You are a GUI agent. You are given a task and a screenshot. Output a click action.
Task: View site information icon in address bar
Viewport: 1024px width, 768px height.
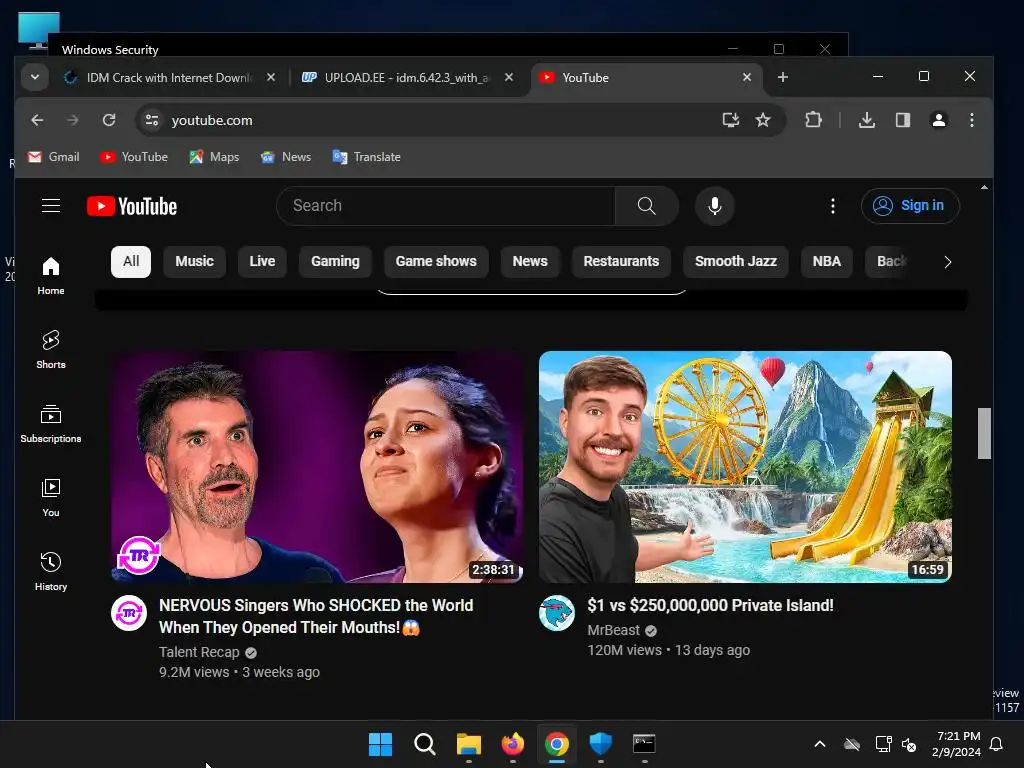click(152, 120)
